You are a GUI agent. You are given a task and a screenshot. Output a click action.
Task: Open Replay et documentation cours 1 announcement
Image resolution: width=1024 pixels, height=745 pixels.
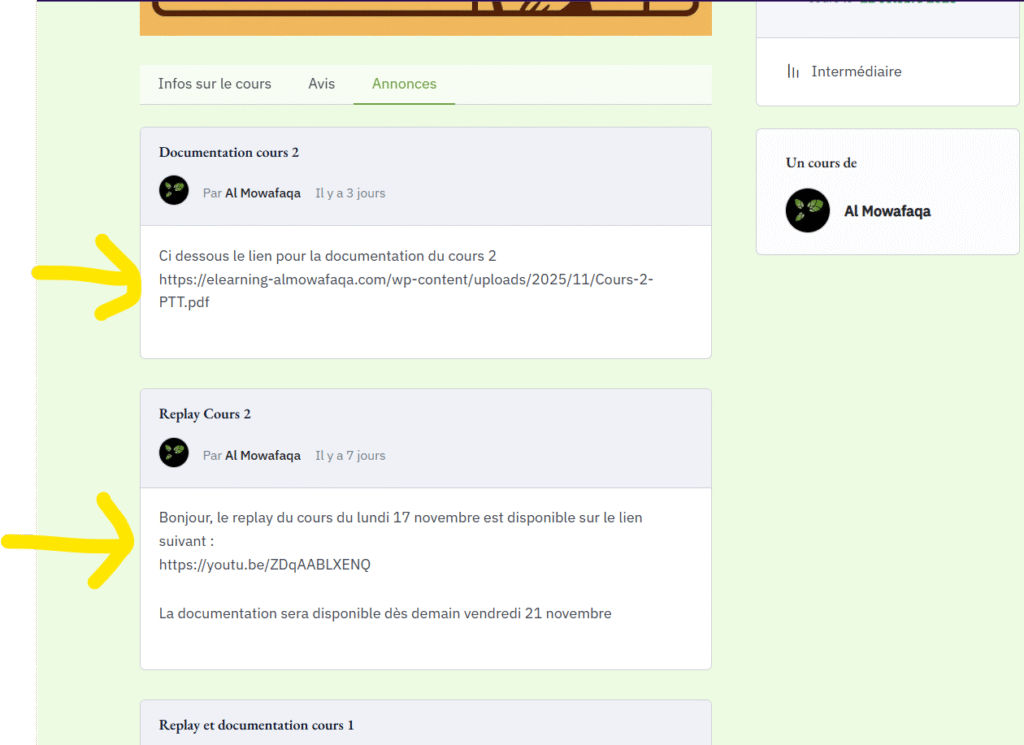pos(256,725)
